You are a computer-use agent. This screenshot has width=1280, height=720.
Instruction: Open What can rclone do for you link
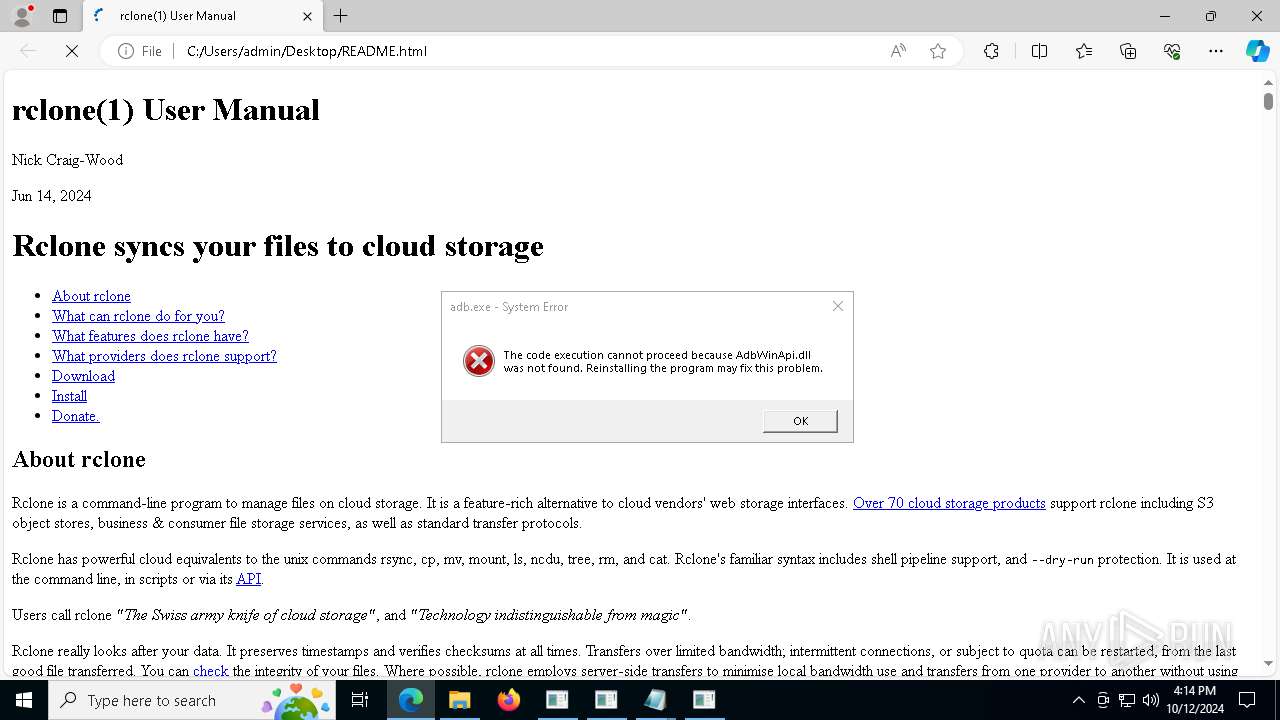[x=138, y=316]
